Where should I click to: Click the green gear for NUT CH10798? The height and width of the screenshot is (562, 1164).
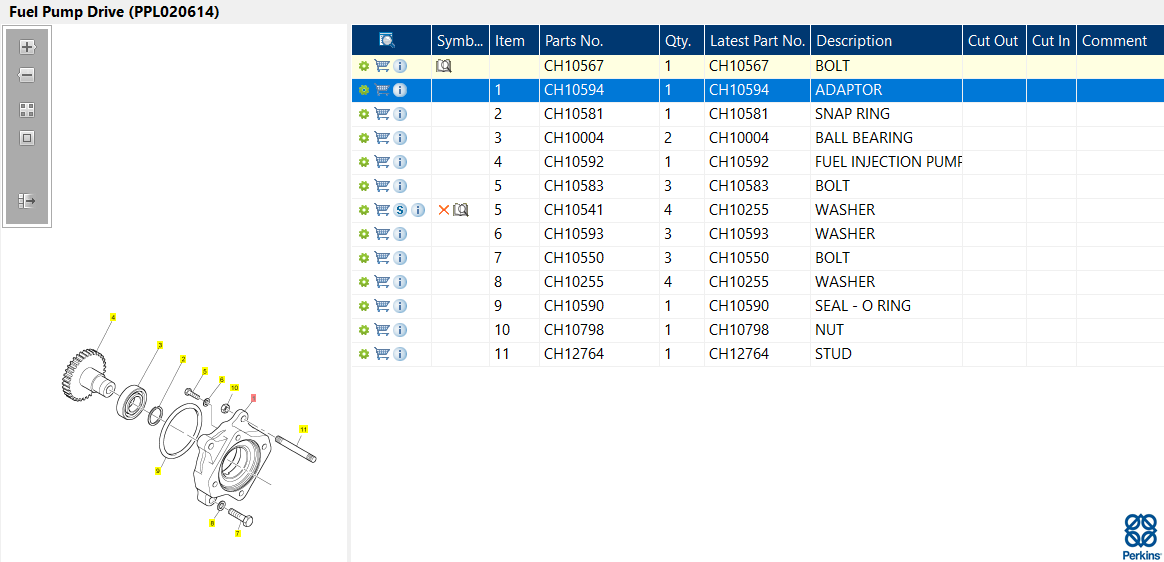tap(364, 330)
